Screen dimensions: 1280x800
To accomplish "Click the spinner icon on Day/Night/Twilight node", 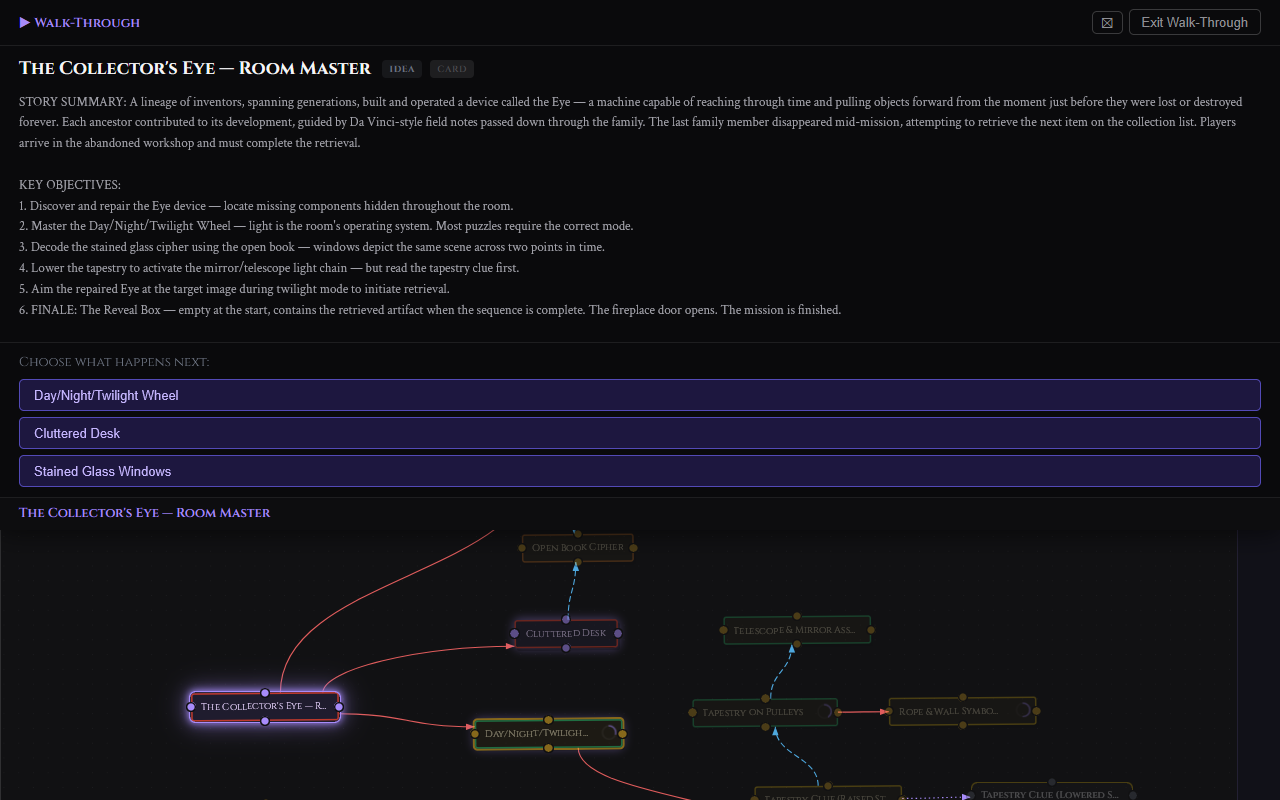I will 608,732.
